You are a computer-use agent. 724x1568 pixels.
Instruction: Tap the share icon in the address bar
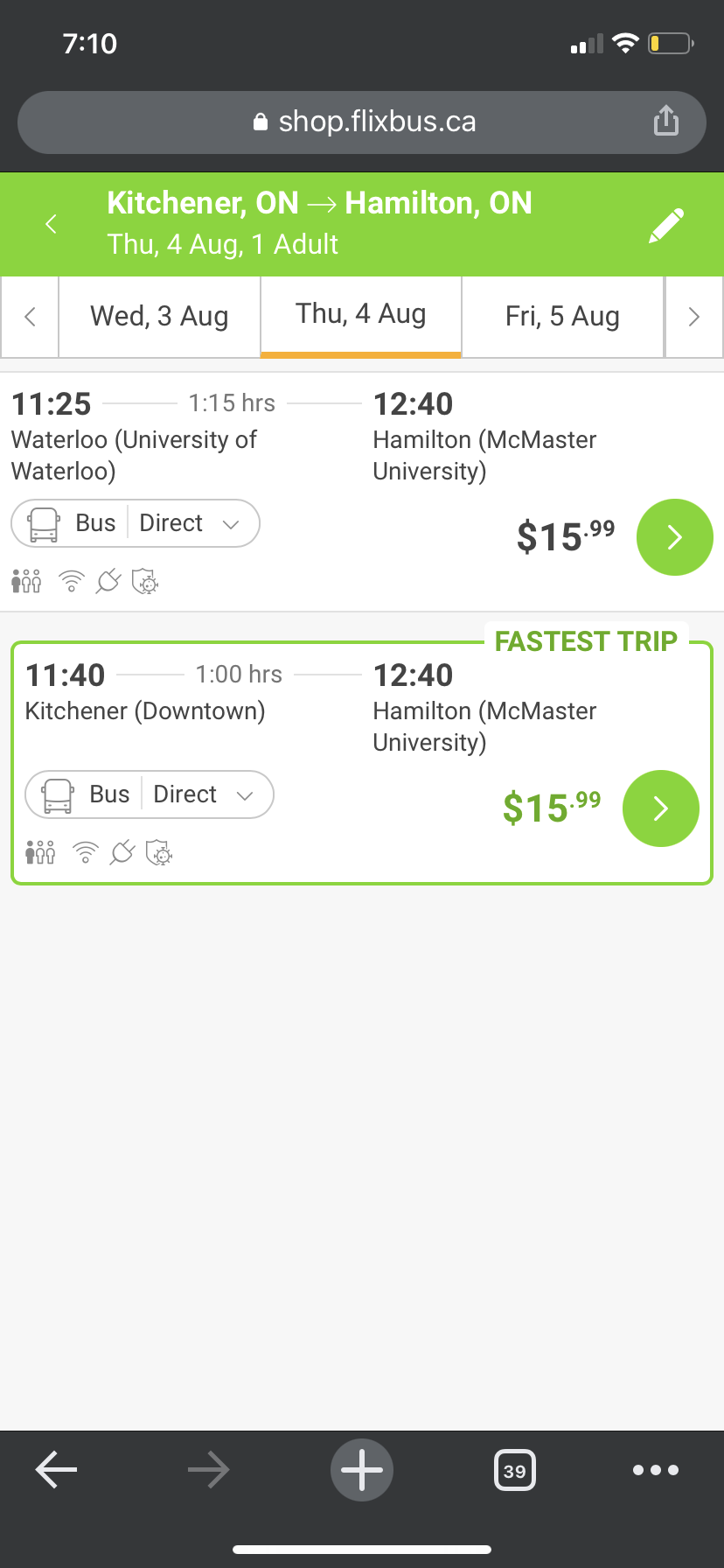(x=665, y=121)
